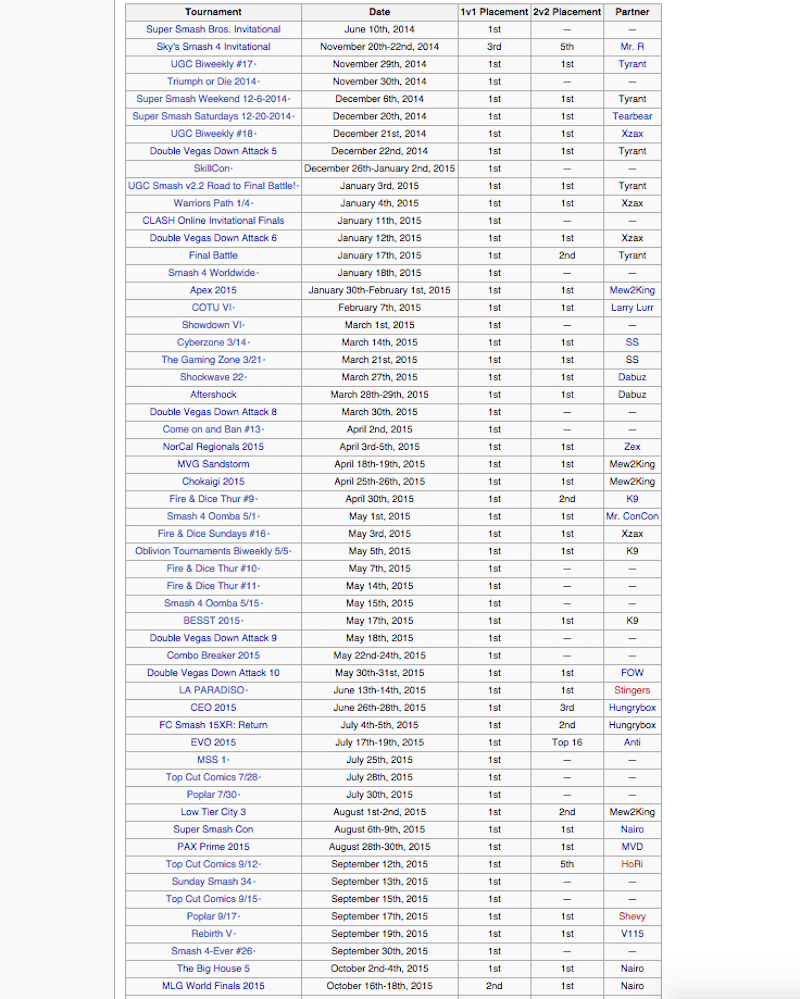Follow the Combo Breaker 2015 link
Screen dimensions: 800x999
pos(213,656)
